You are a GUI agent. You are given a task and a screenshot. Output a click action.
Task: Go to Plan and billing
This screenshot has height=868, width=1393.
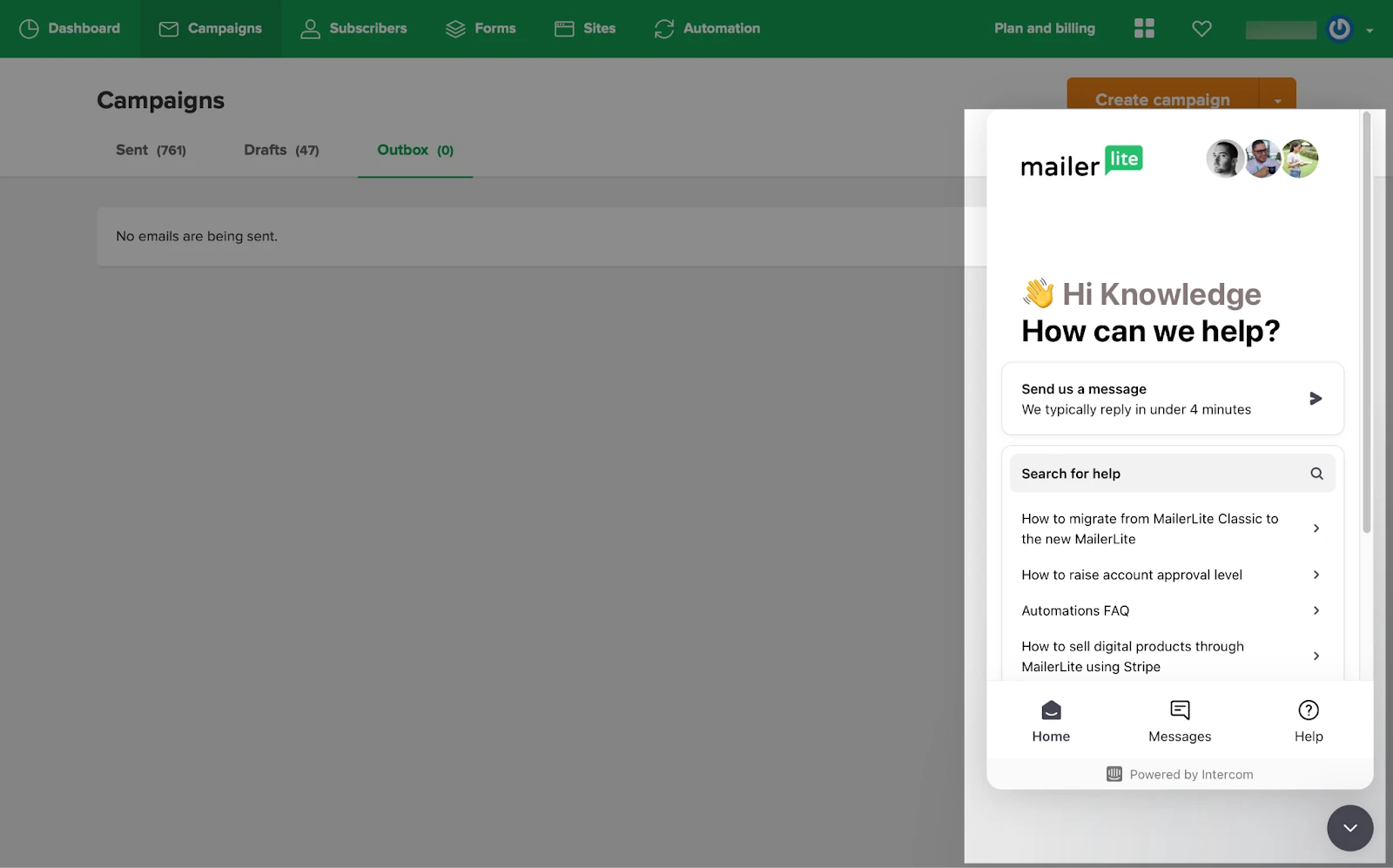coord(1044,29)
